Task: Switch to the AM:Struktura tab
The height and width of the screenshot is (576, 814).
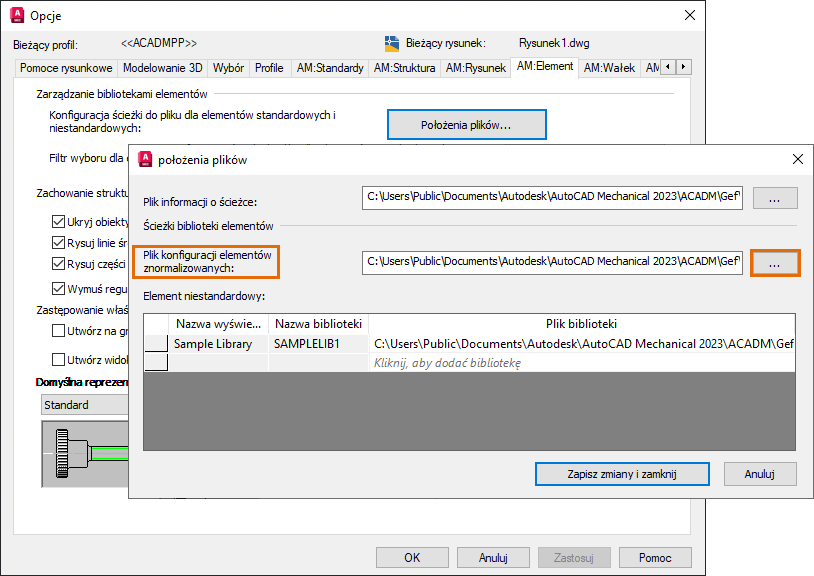Action: (x=404, y=68)
